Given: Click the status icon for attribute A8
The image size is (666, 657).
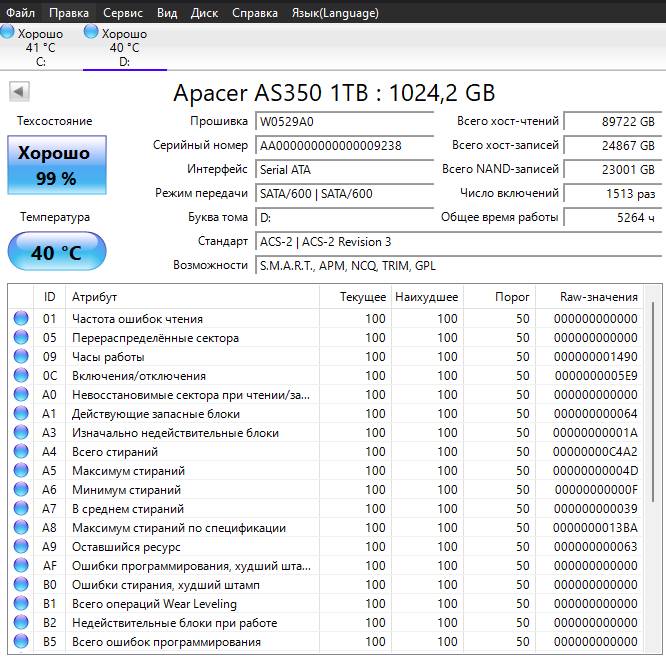Looking at the screenshot, I should click(x=21, y=527).
